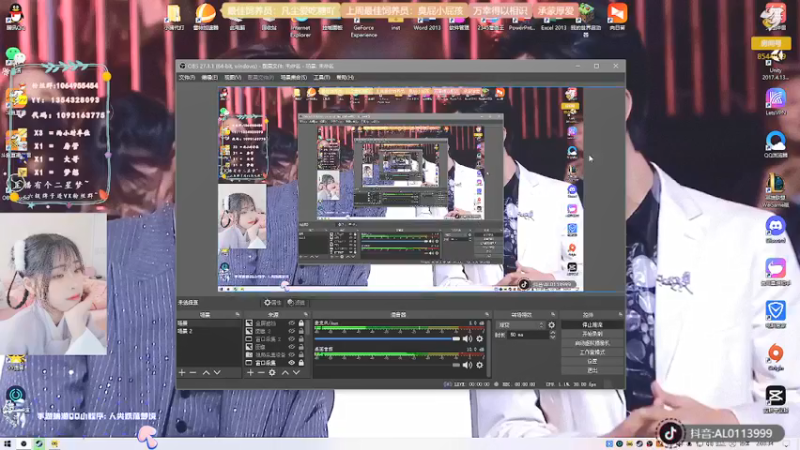This screenshot has height=450, width=800.
Task: Open QQ浏览器 desktop shortcut
Action: point(776,144)
